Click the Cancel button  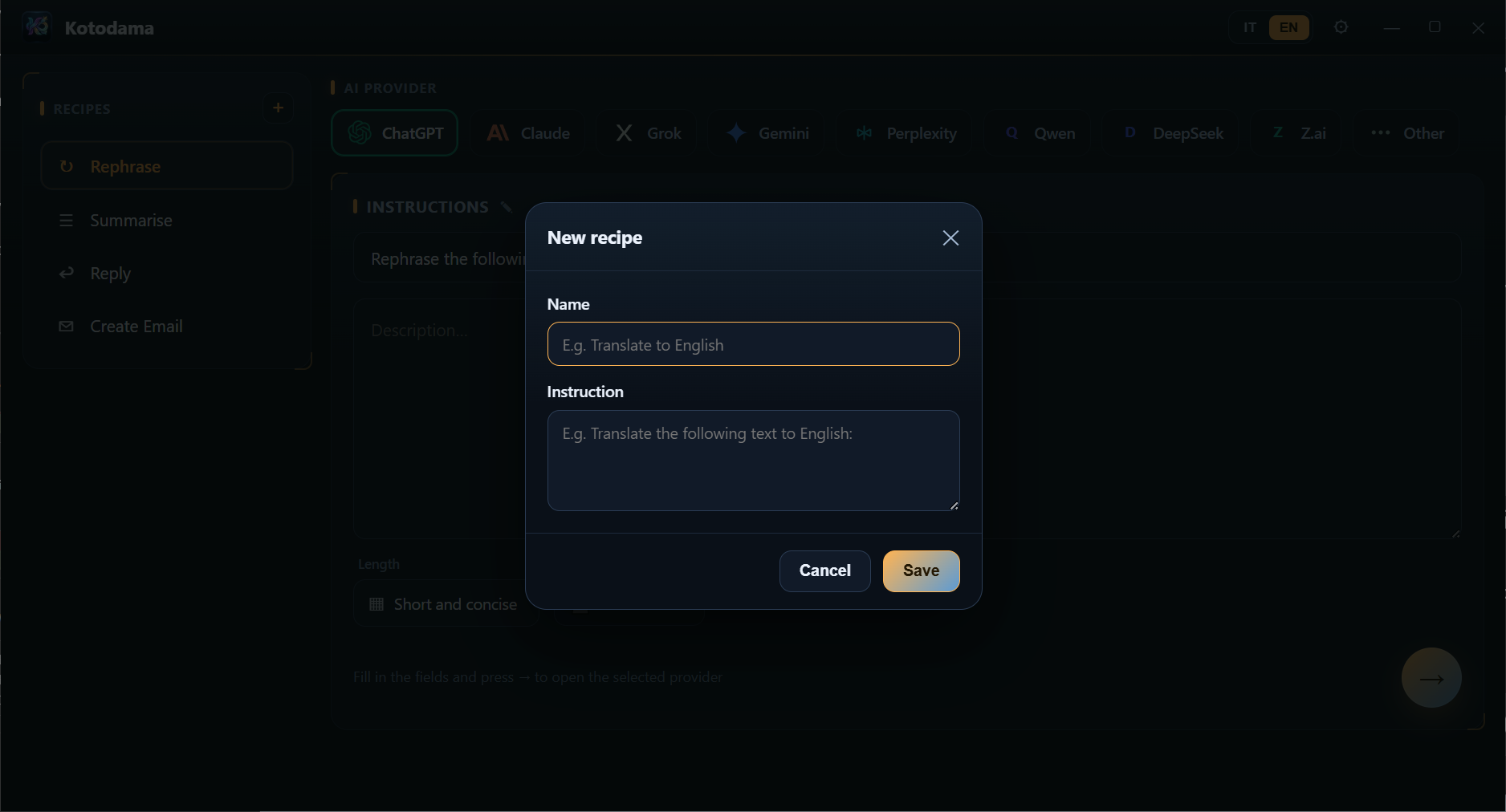tap(824, 571)
